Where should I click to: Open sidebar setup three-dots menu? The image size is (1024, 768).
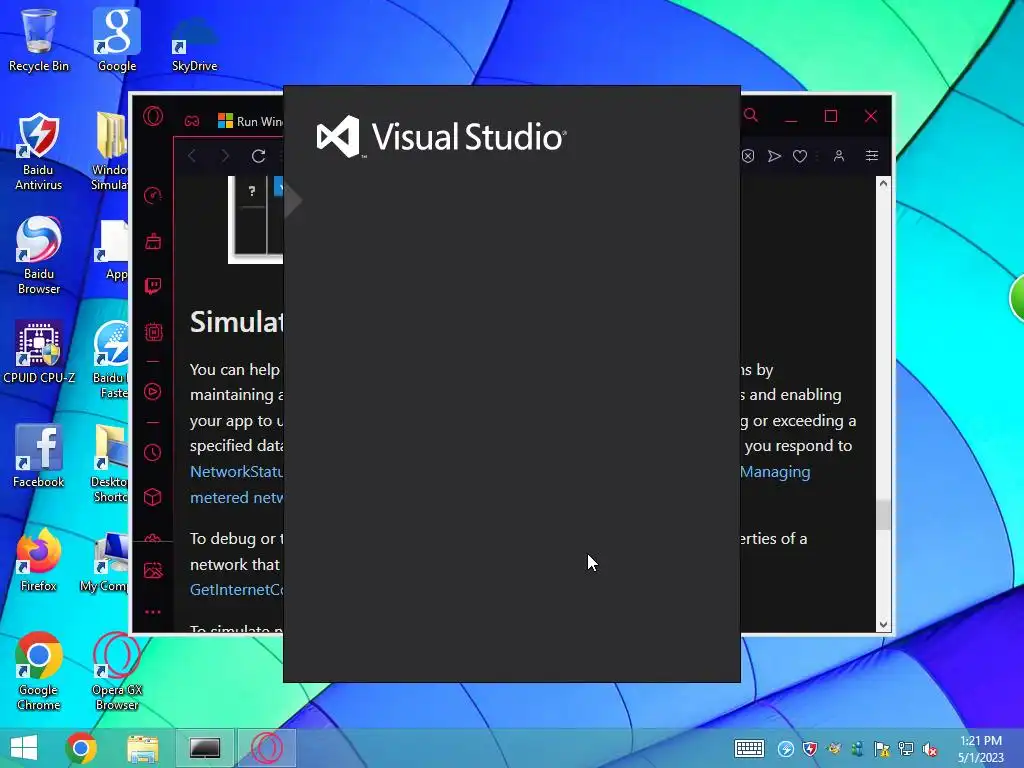click(x=153, y=612)
